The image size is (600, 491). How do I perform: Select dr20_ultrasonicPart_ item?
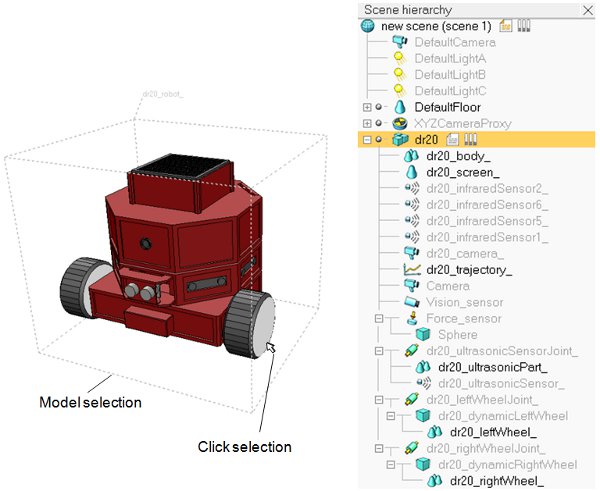pos(492,367)
